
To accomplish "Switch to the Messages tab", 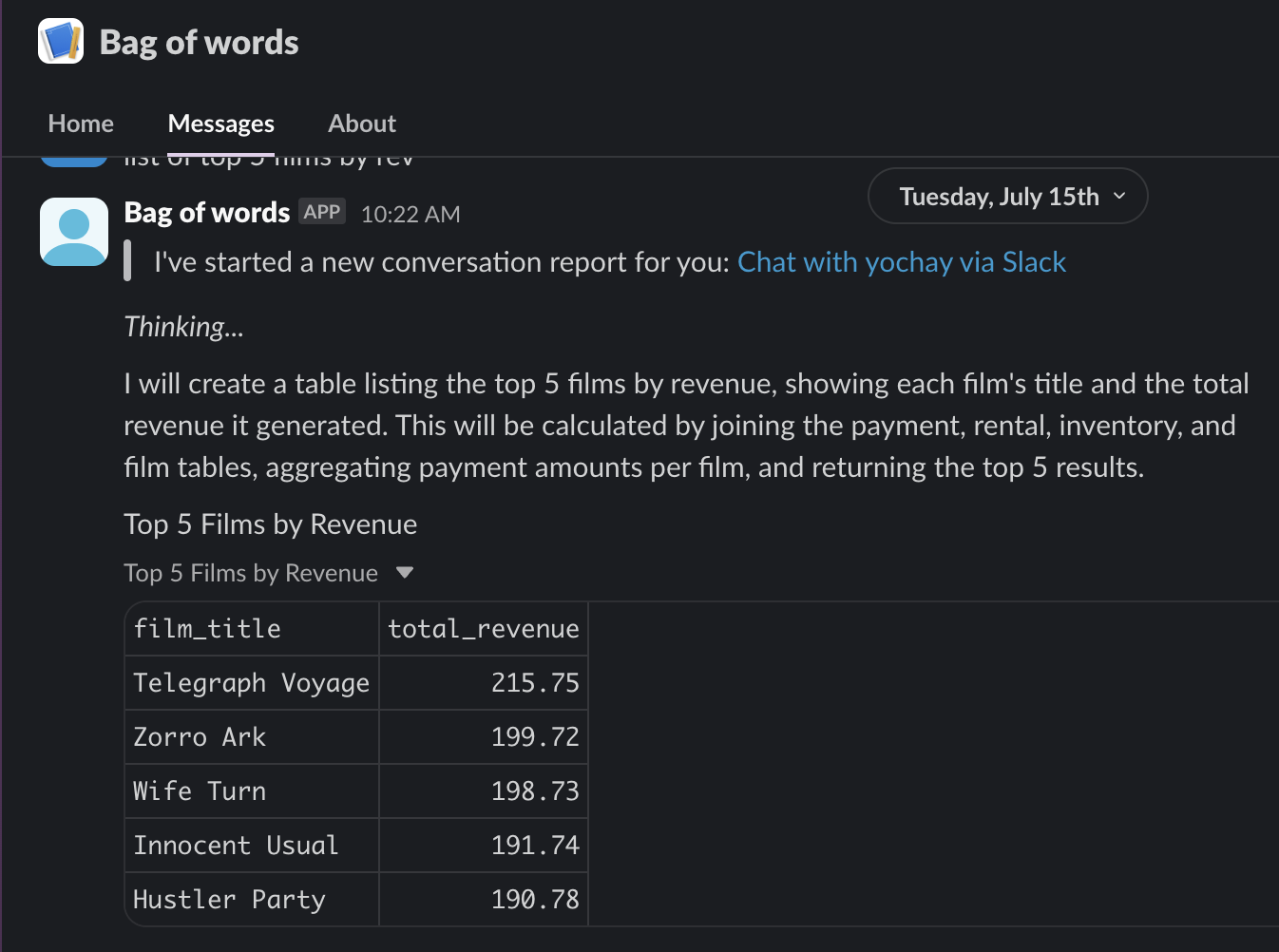I will 220,124.
